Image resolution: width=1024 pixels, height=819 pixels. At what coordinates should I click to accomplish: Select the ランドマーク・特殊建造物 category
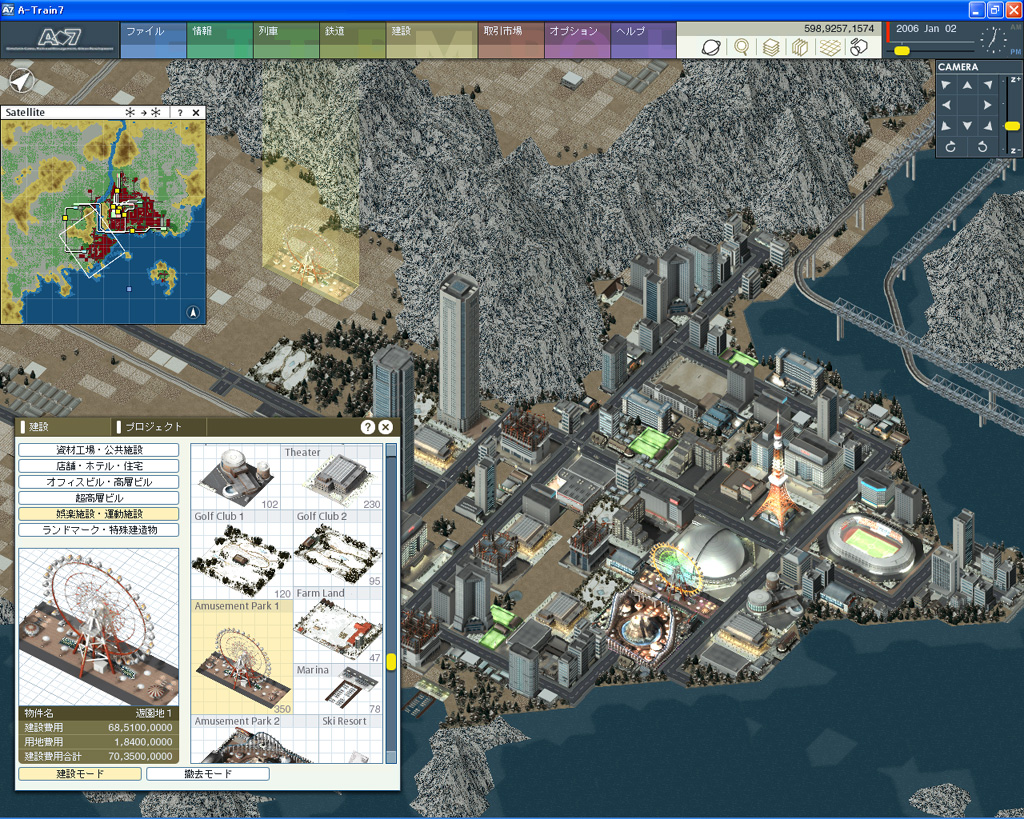(99, 530)
